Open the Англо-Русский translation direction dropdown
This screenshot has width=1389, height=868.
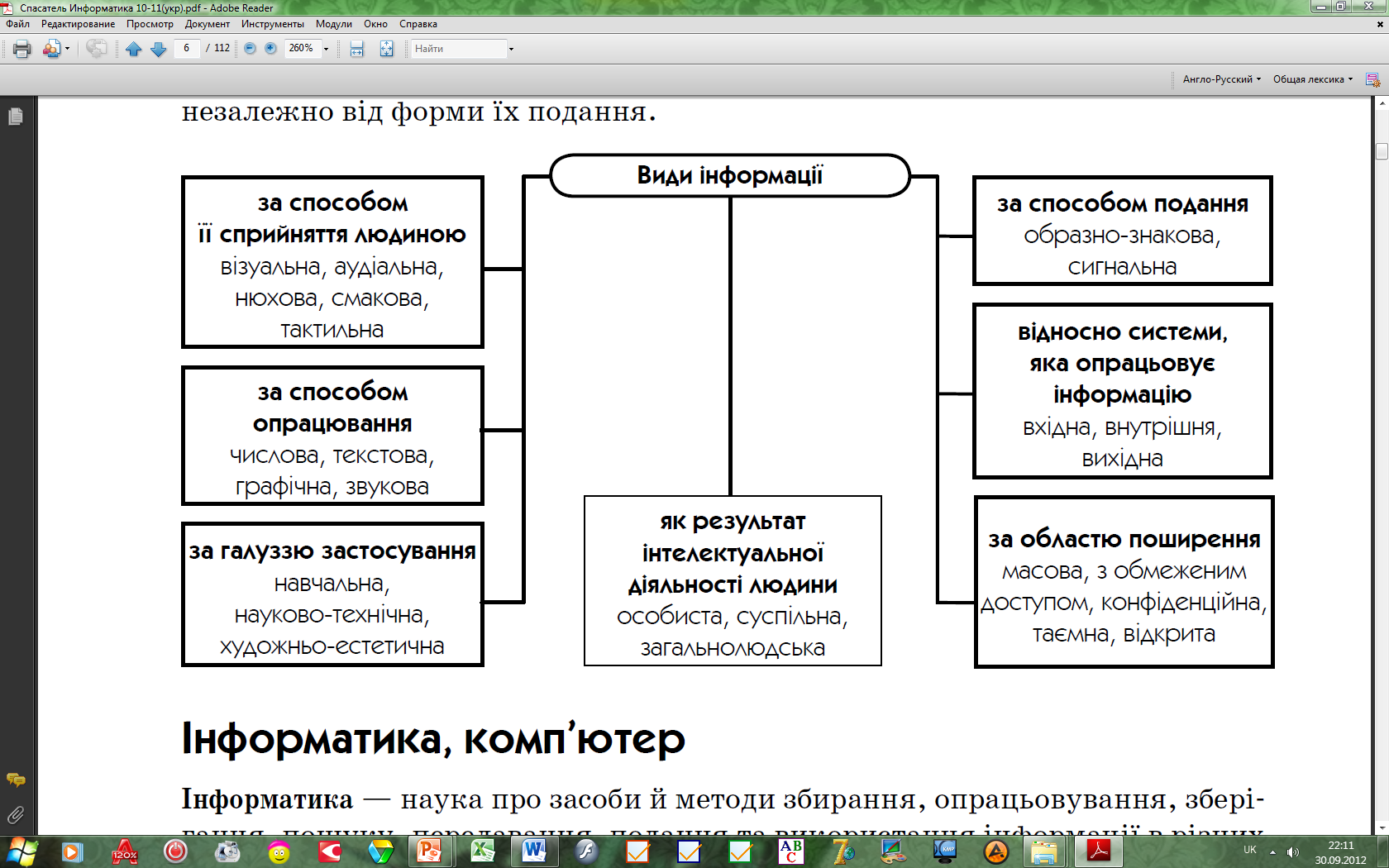pyautogui.click(x=1222, y=79)
